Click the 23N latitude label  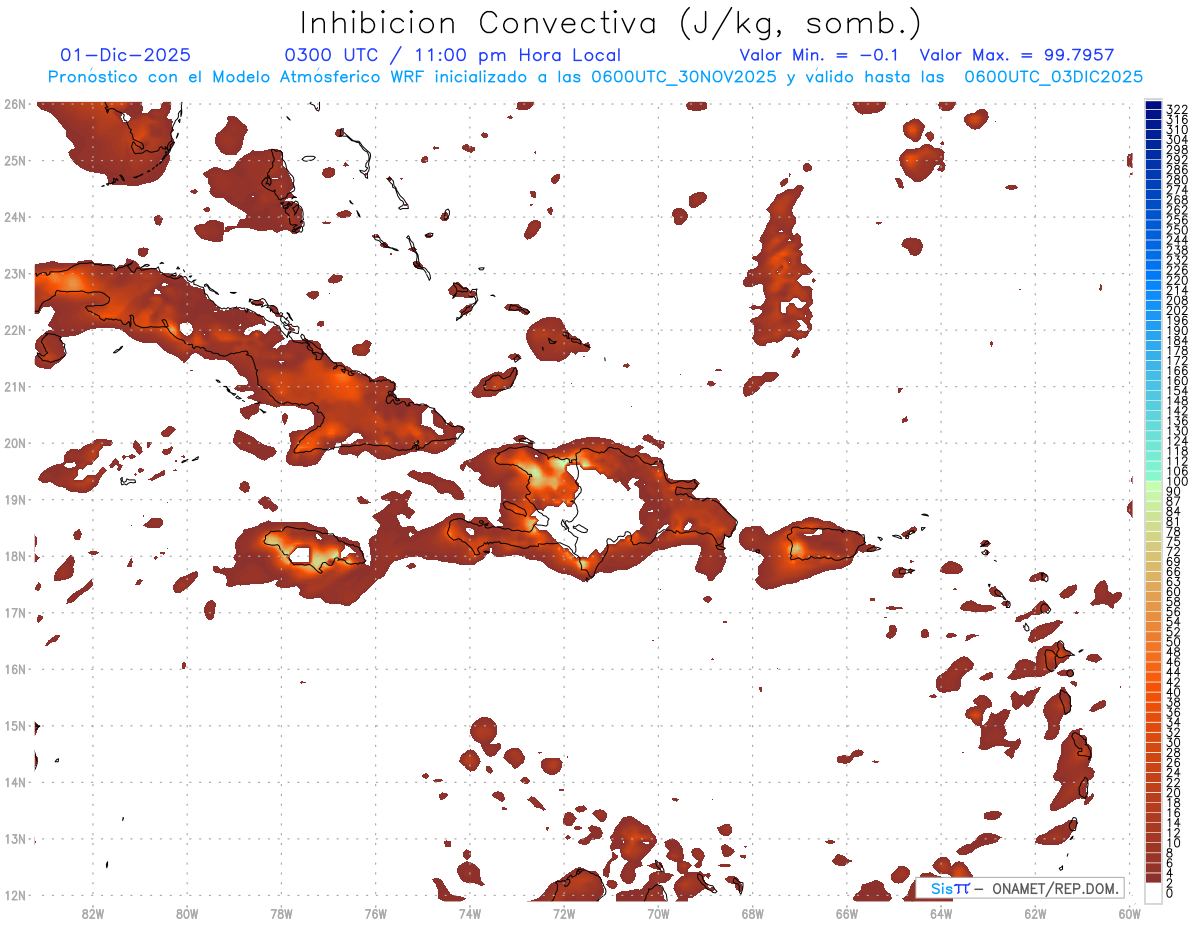coord(14,273)
